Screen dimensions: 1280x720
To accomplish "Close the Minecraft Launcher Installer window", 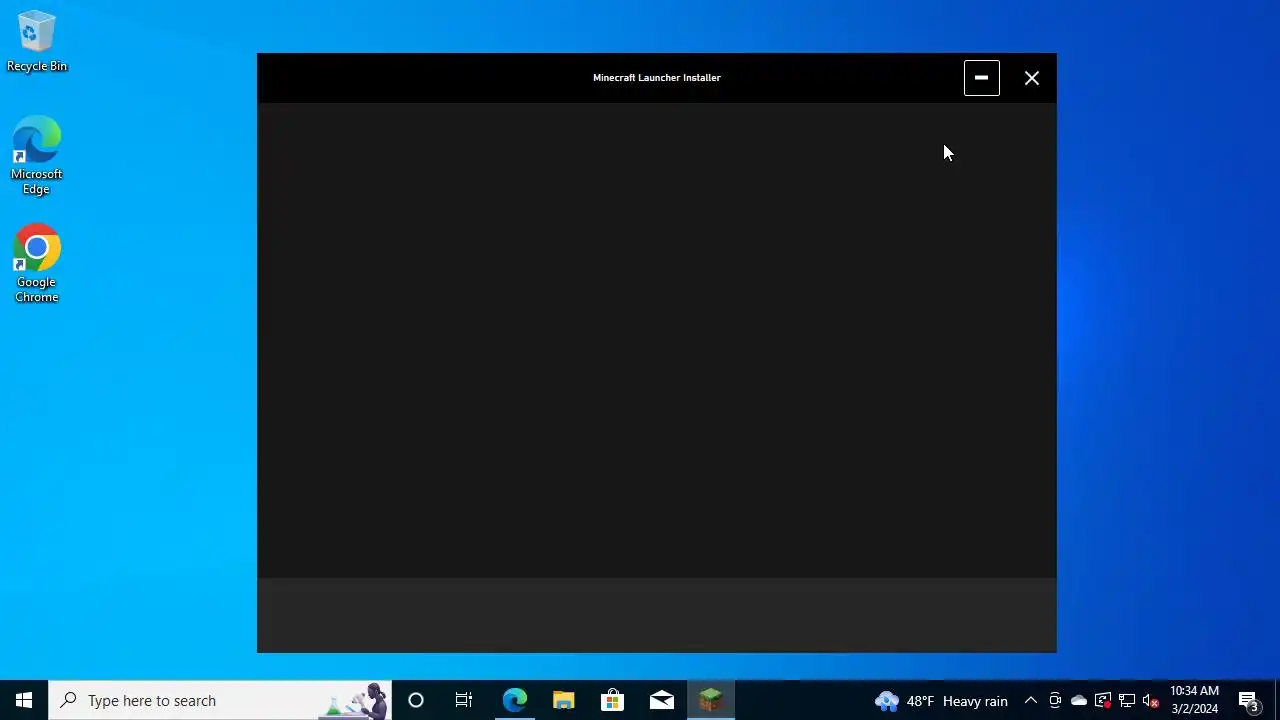I will tap(1032, 78).
